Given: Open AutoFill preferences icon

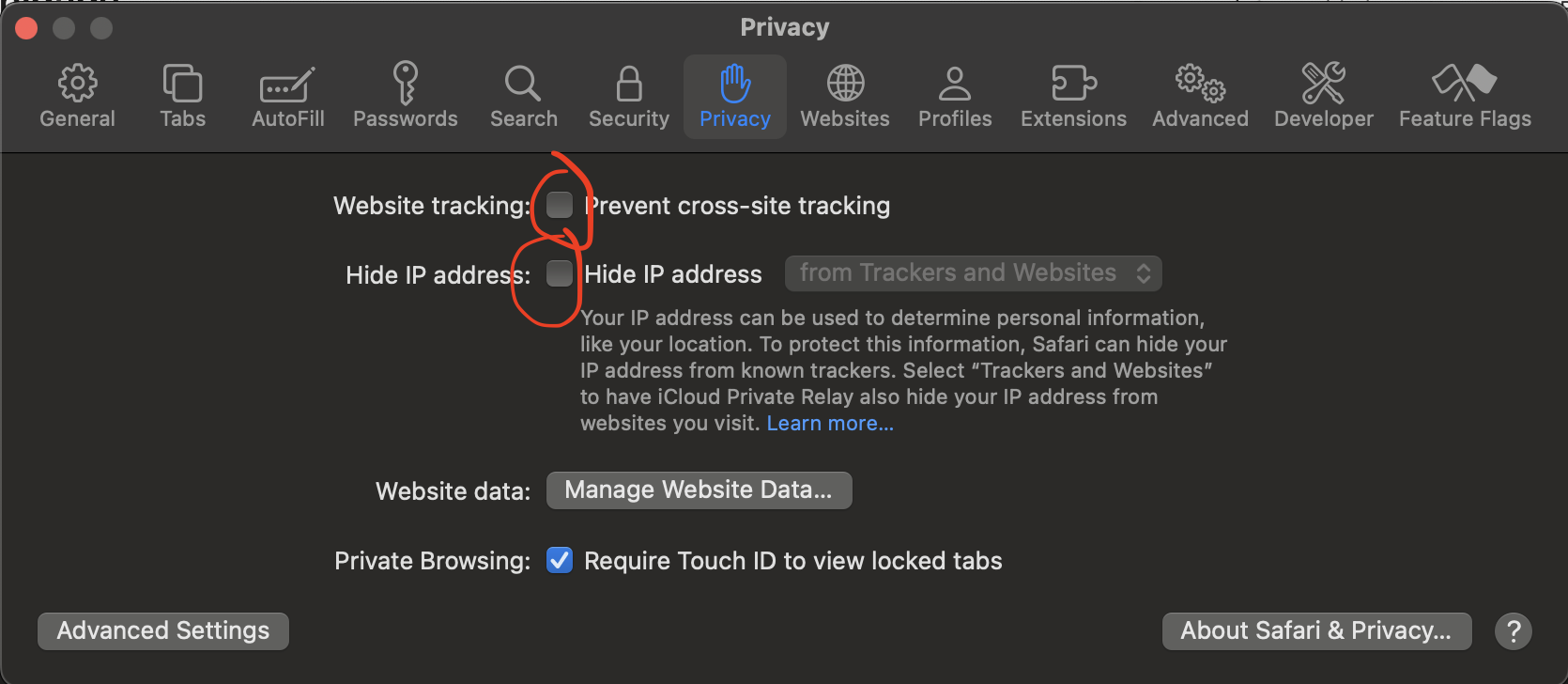Looking at the screenshot, I should tap(287, 85).
